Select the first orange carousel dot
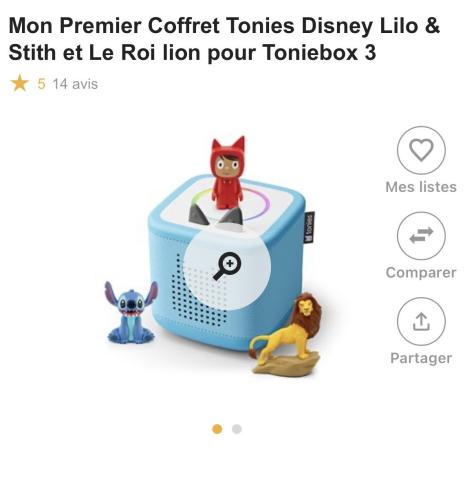This screenshot has width=465, height=480. (217, 429)
